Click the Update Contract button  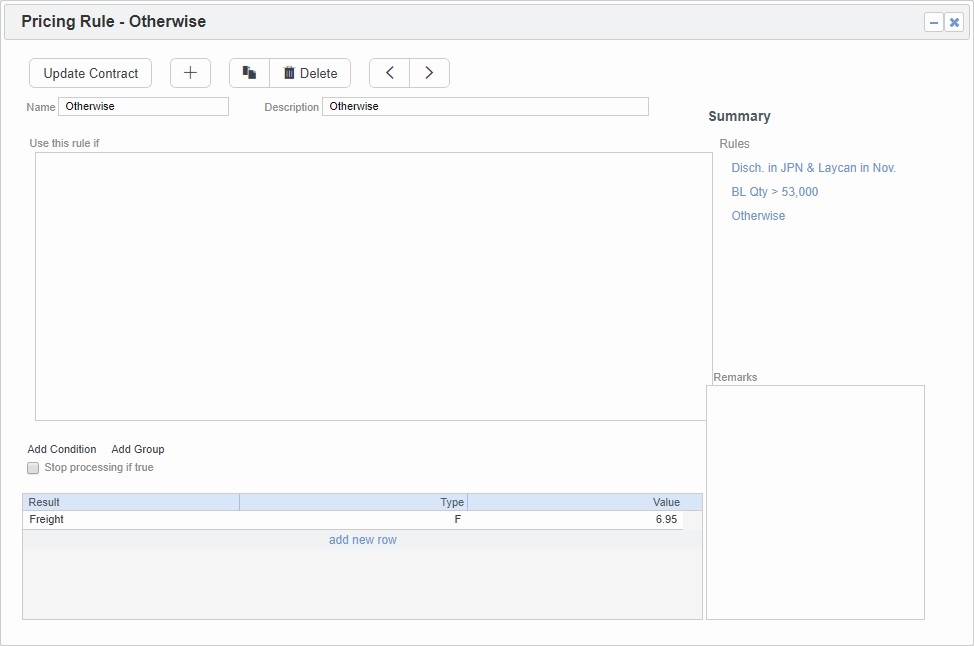pos(90,72)
